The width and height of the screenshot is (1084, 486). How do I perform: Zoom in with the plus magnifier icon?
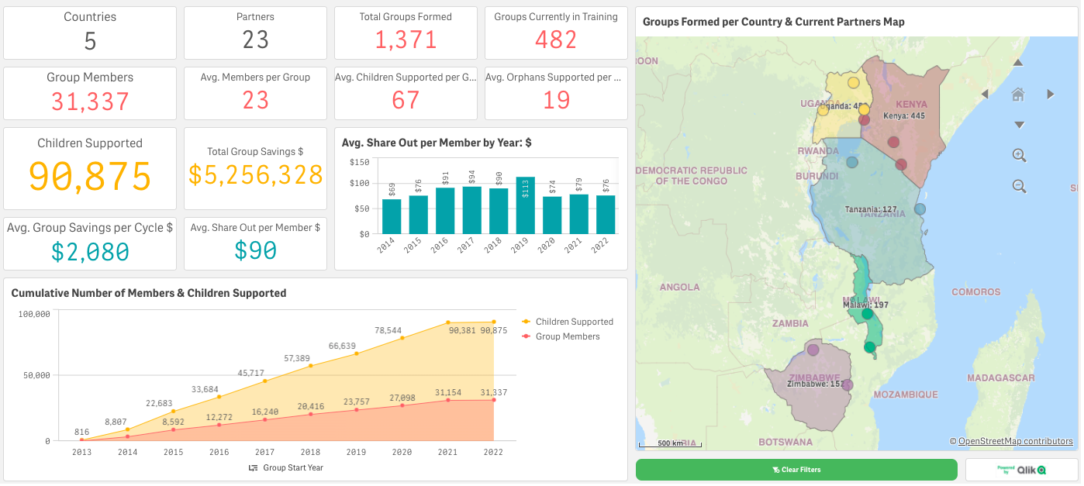[1019, 156]
